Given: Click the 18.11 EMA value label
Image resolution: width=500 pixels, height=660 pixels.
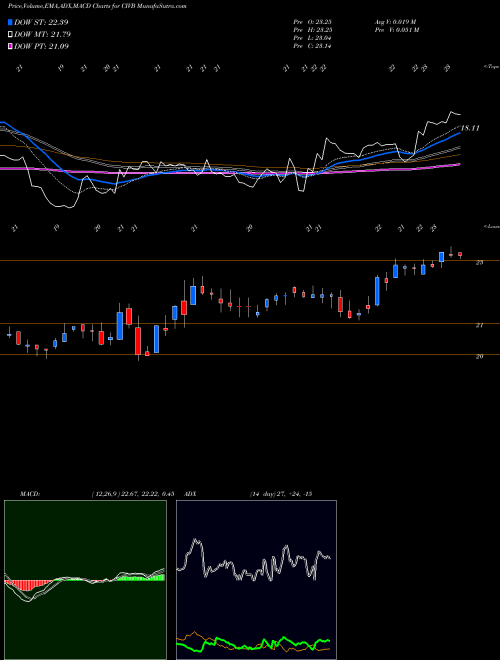Looking at the screenshot, I should click(470, 128).
